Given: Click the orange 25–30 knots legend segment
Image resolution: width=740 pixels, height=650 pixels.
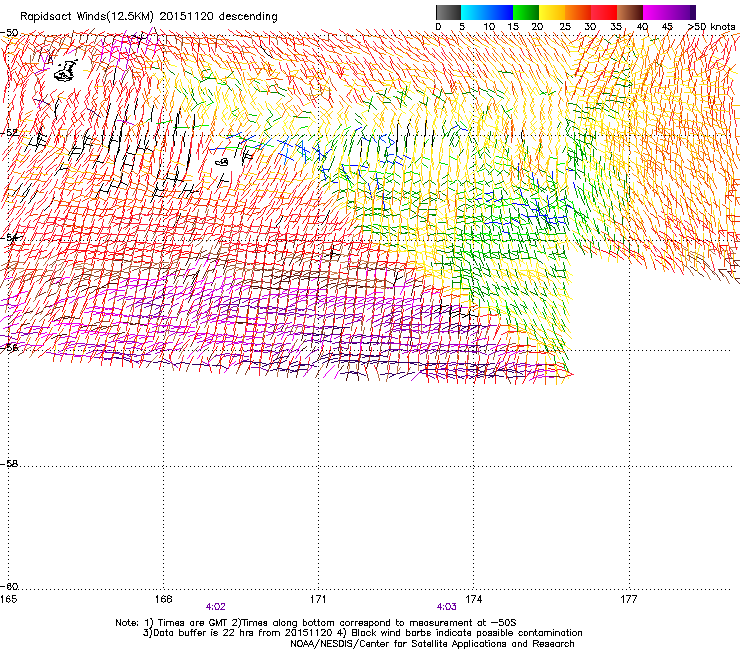Looking at the screenshot, I should [578, 12].
